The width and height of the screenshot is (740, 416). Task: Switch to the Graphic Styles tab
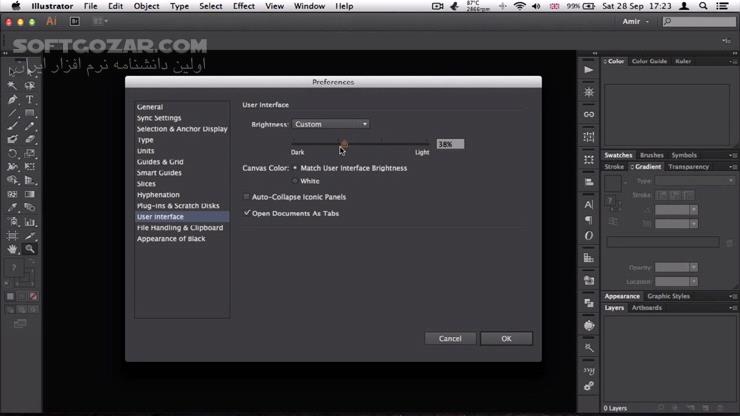[668, 297]
